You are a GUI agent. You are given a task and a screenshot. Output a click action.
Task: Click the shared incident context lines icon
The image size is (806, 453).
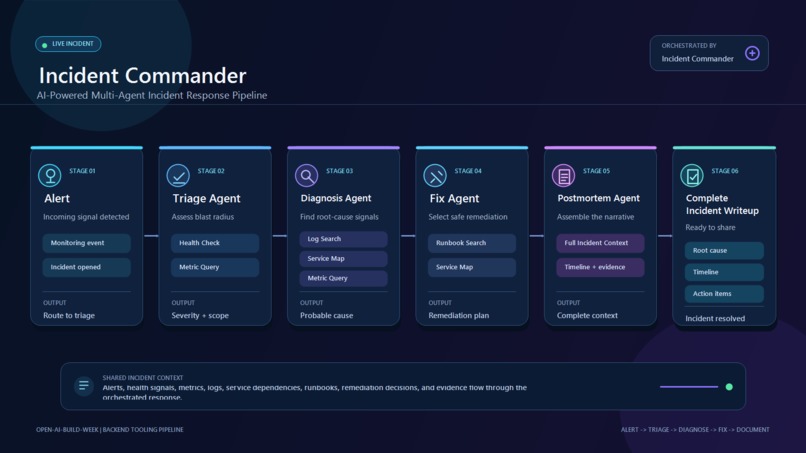pos(84,386)
